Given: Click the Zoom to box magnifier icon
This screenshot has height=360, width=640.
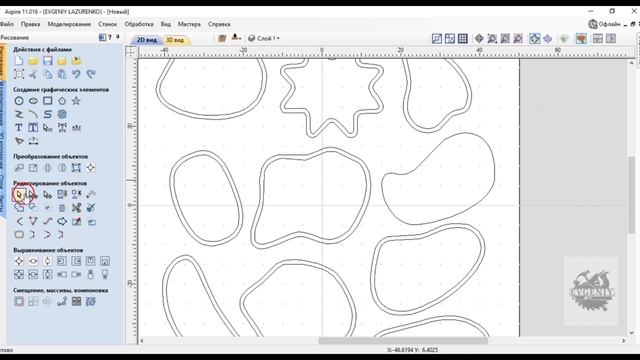Looking at the screenshot, I should 492,39.
